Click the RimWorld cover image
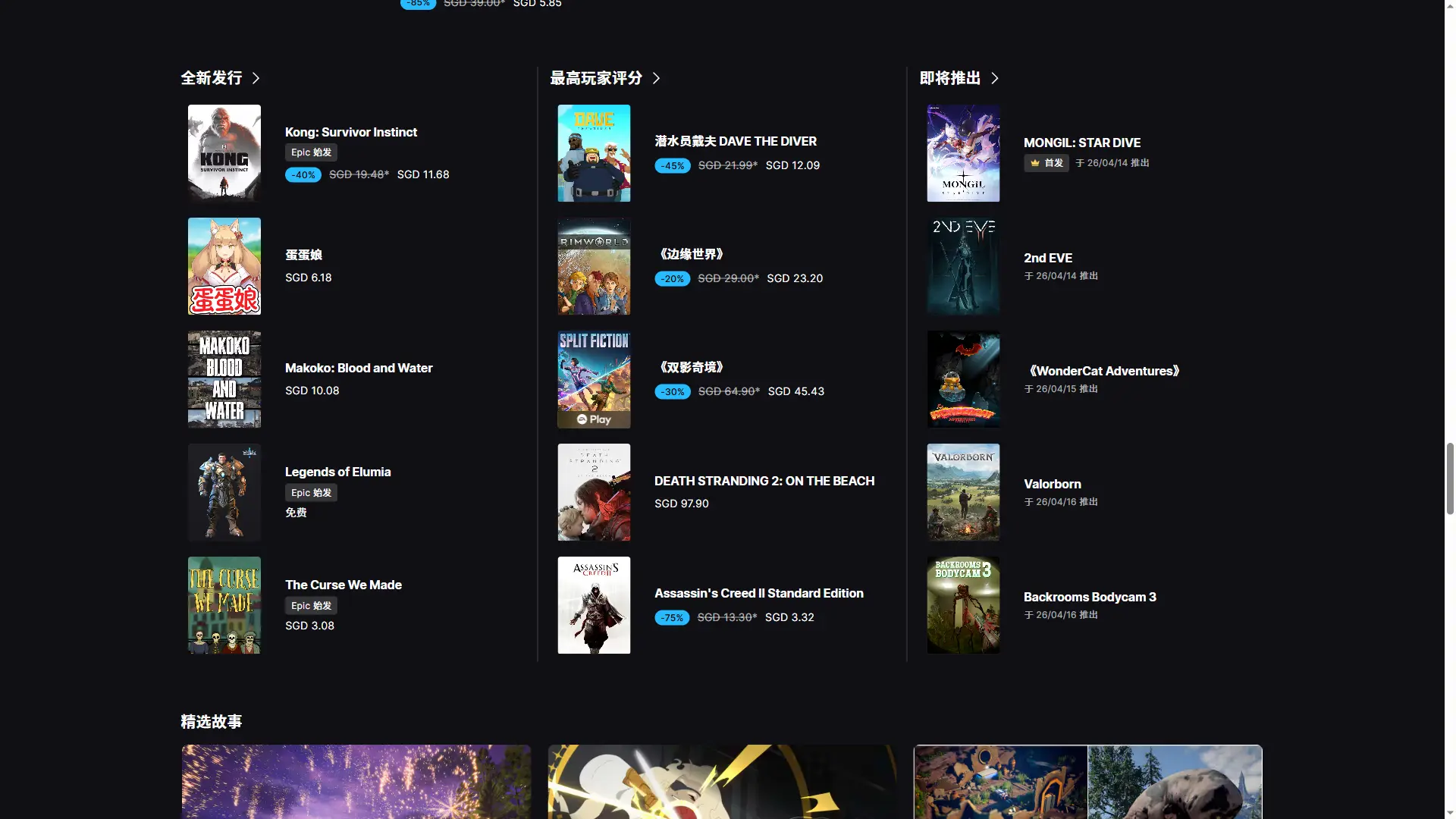The width and height of the screenshot is (1456, 819). (594, 266)
